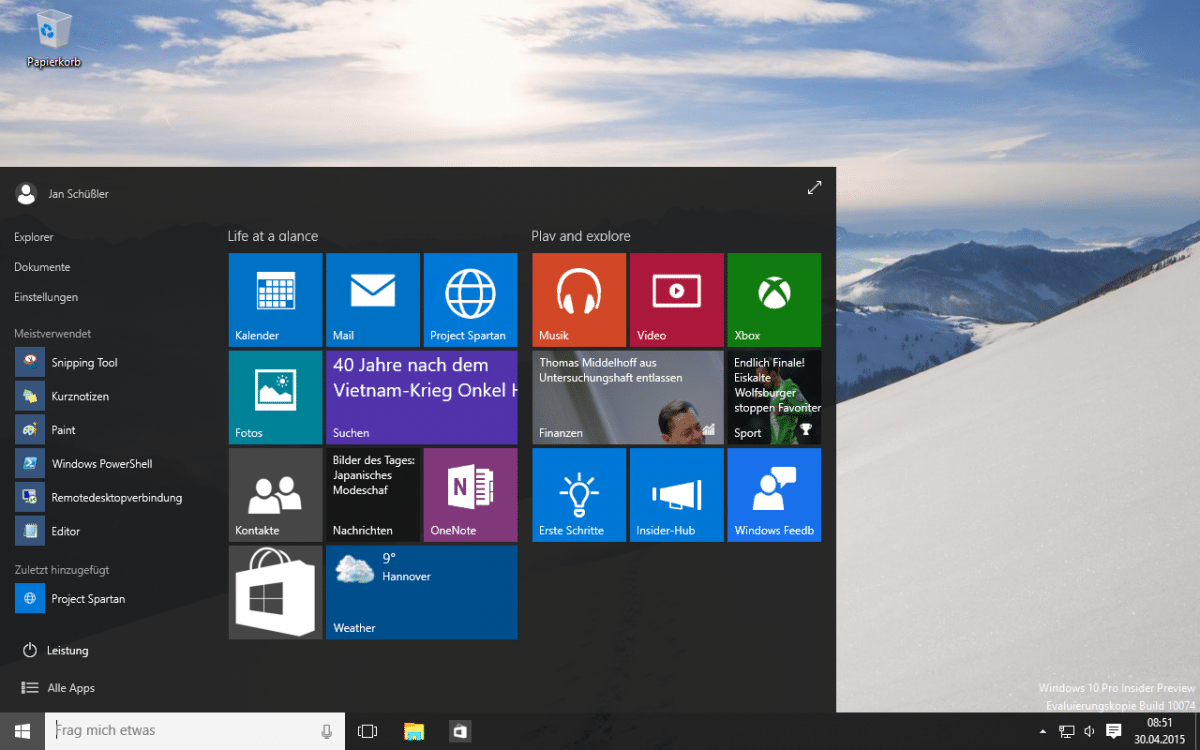Launch the OneNote tile

pyautogui.click(x=470, y=495)
